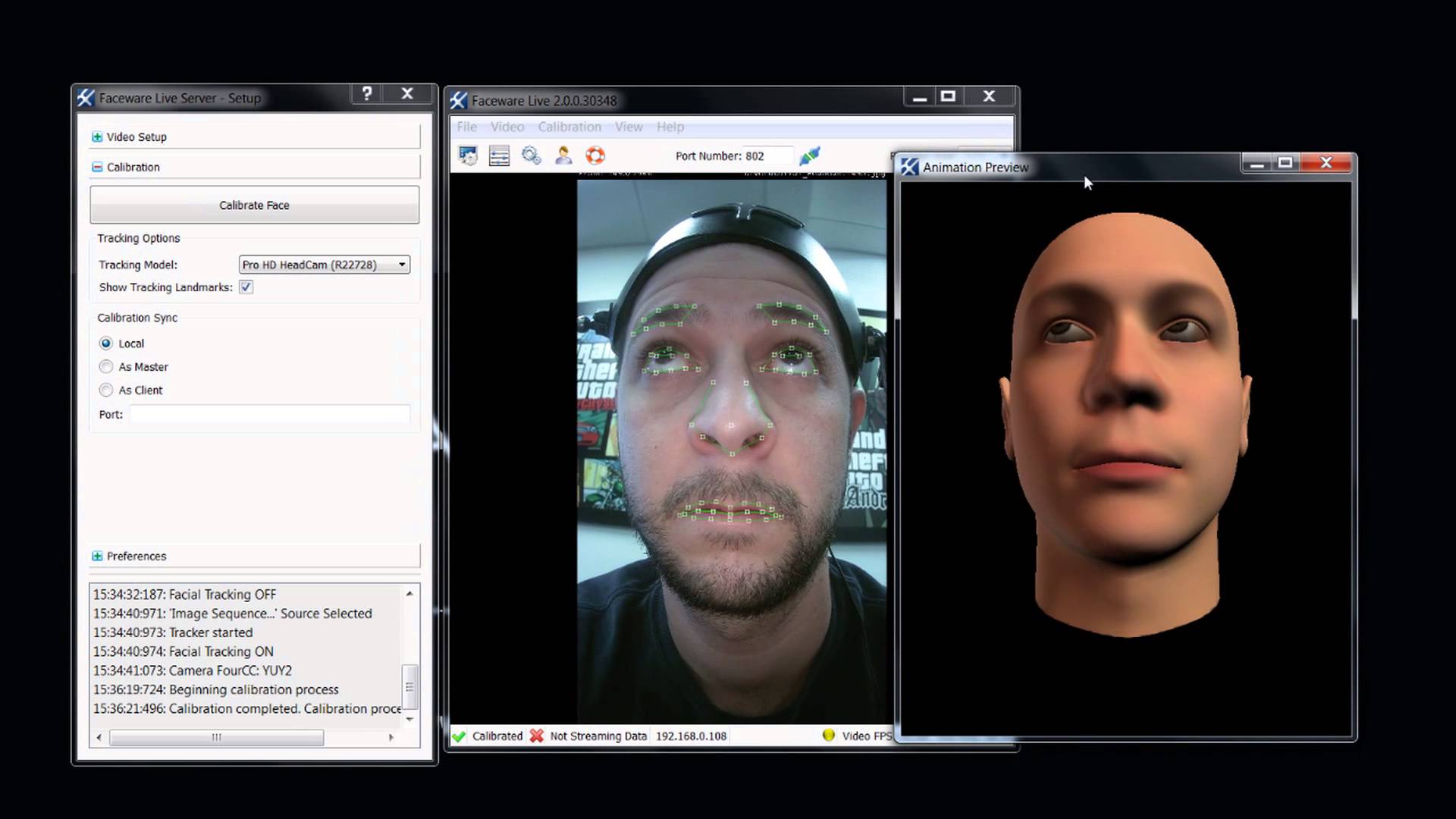The width and height of the screenshot is (1456, 819).
Task: Uncheck Show Tracking Landmarks checkbox
Action: point(246,287)
